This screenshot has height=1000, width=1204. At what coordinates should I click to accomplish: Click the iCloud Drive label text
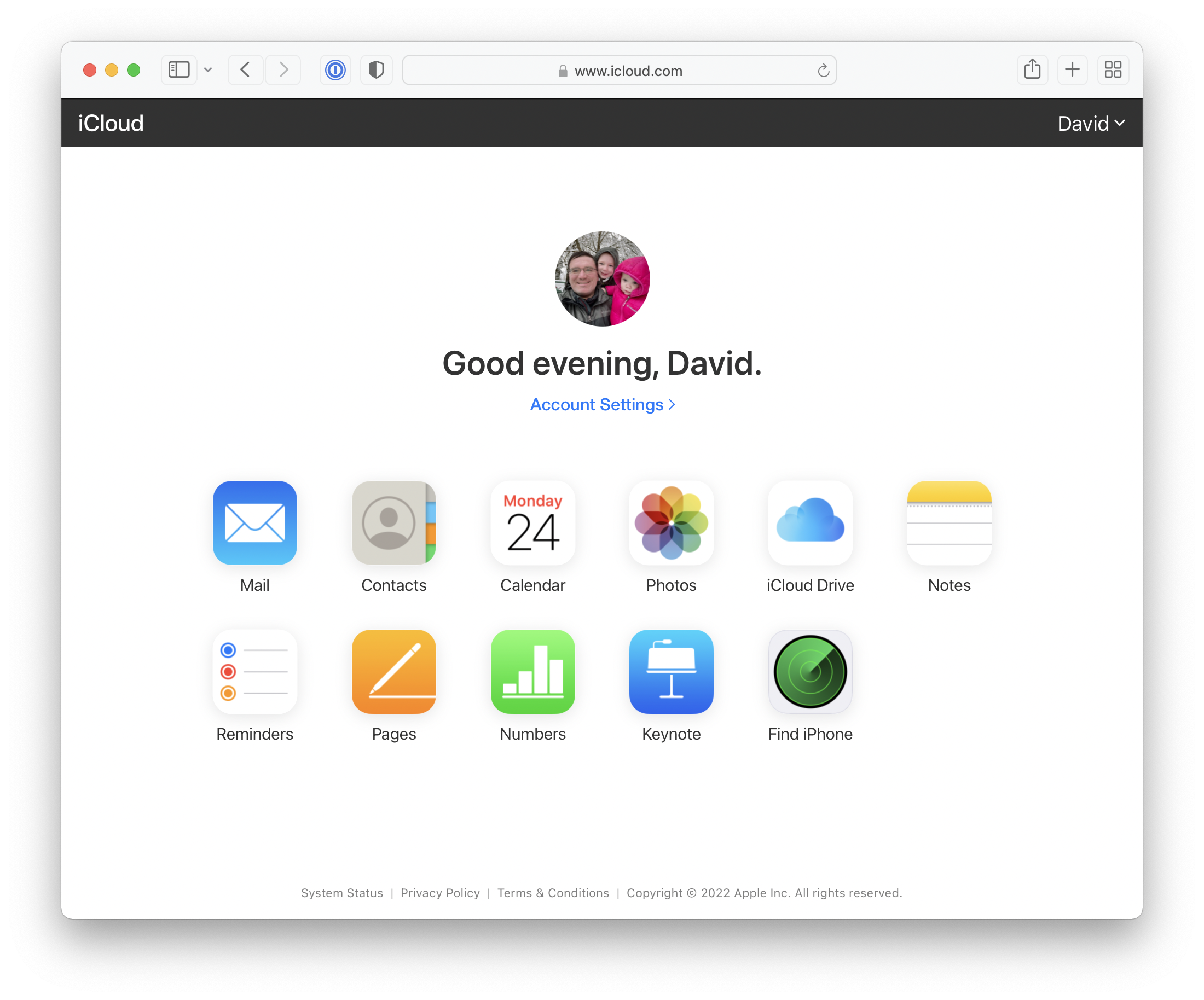click(810, 585)
